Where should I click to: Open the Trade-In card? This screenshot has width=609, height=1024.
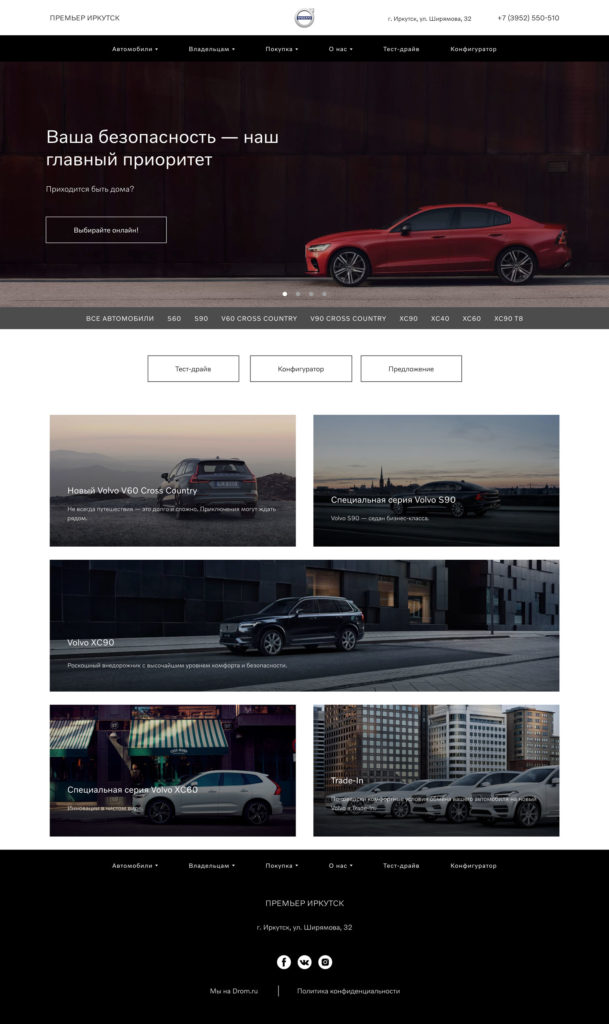(436, 770)
